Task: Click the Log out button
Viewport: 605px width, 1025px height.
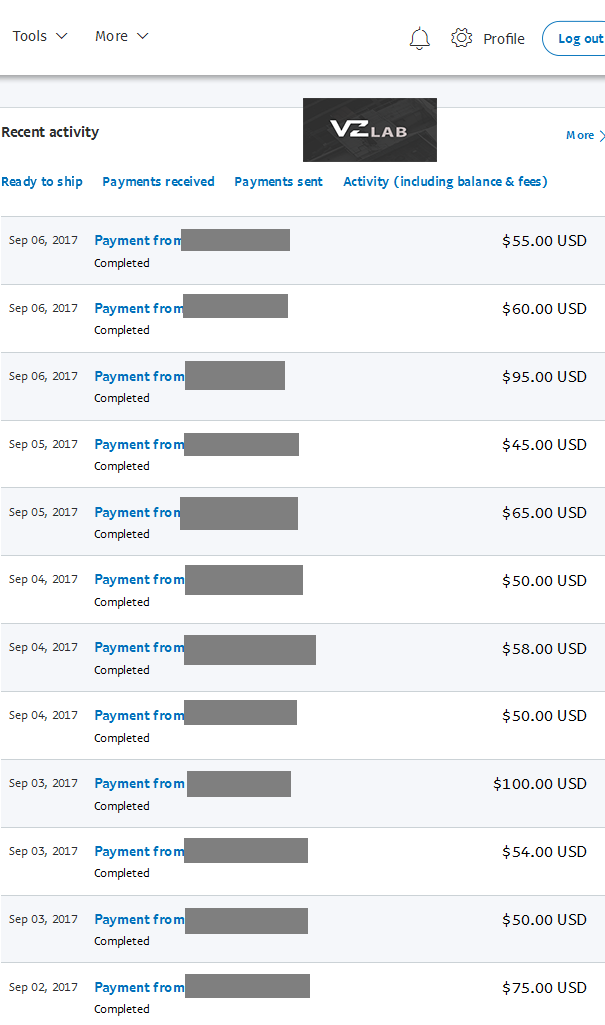Action: click(x=574, y=39)
